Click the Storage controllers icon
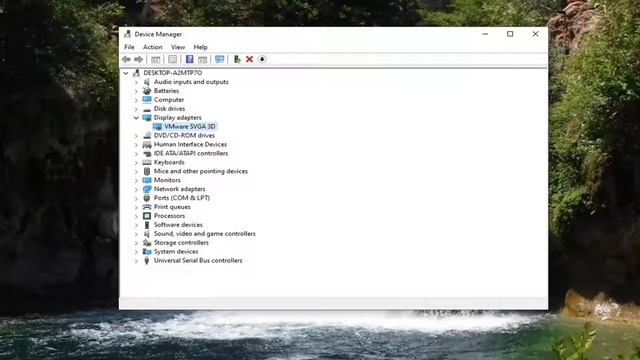Screen dimensions: 640x360 pos(147,243)
